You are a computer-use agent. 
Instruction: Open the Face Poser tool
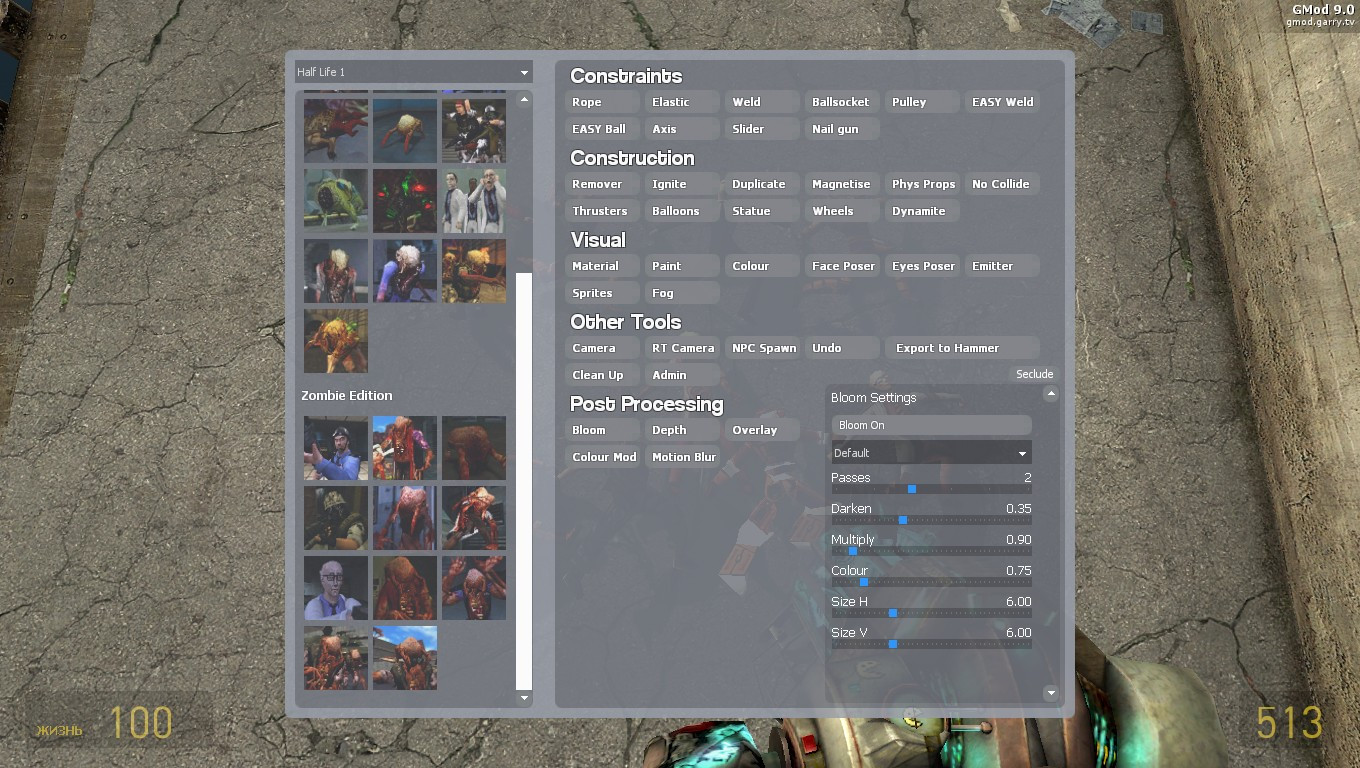click(842, 265)
